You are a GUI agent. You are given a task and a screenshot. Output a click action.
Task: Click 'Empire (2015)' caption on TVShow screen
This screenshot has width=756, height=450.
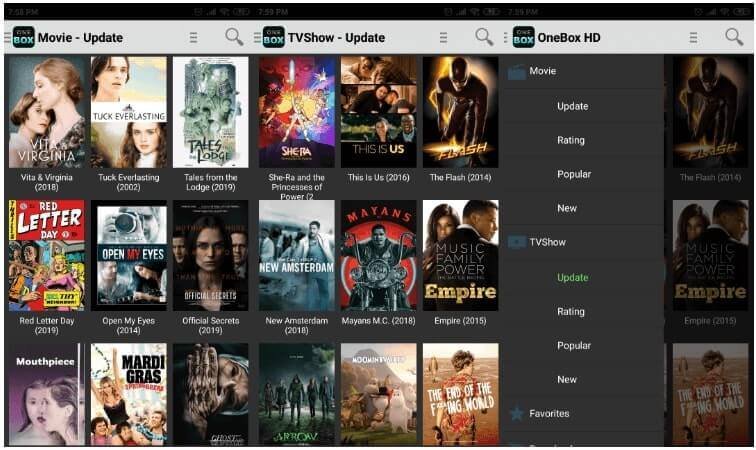click(460, 321)
